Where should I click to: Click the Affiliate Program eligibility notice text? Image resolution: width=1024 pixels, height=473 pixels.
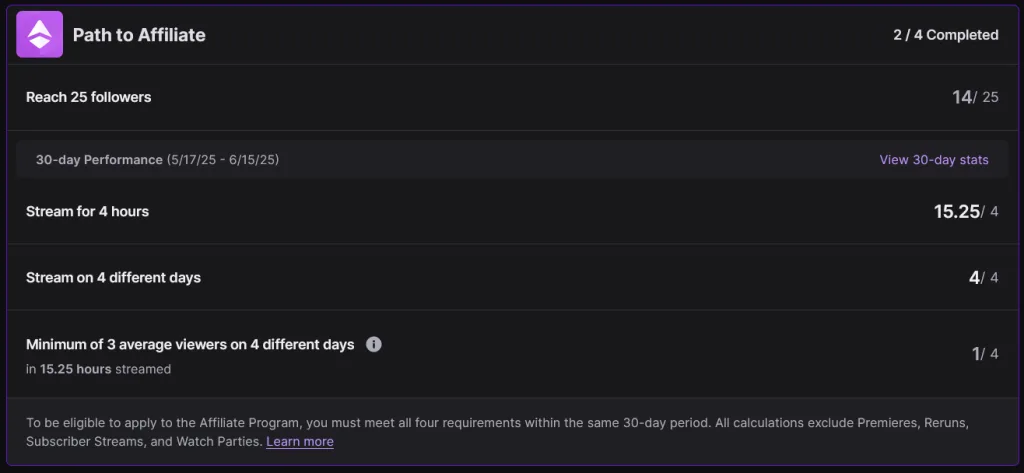pyautogui.click(x=498, y=432)
